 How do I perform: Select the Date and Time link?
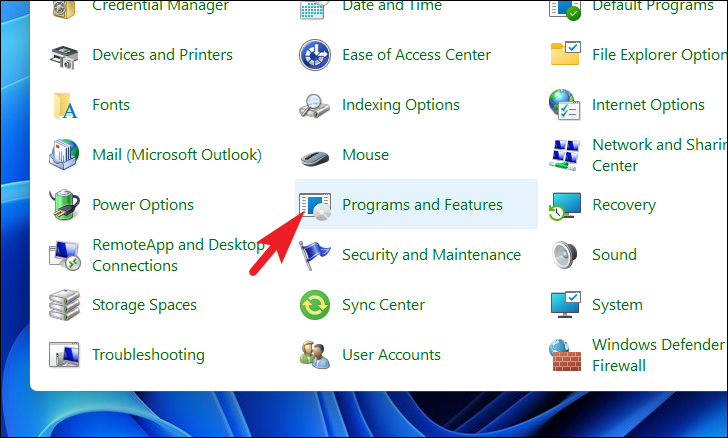coord(392,6)
